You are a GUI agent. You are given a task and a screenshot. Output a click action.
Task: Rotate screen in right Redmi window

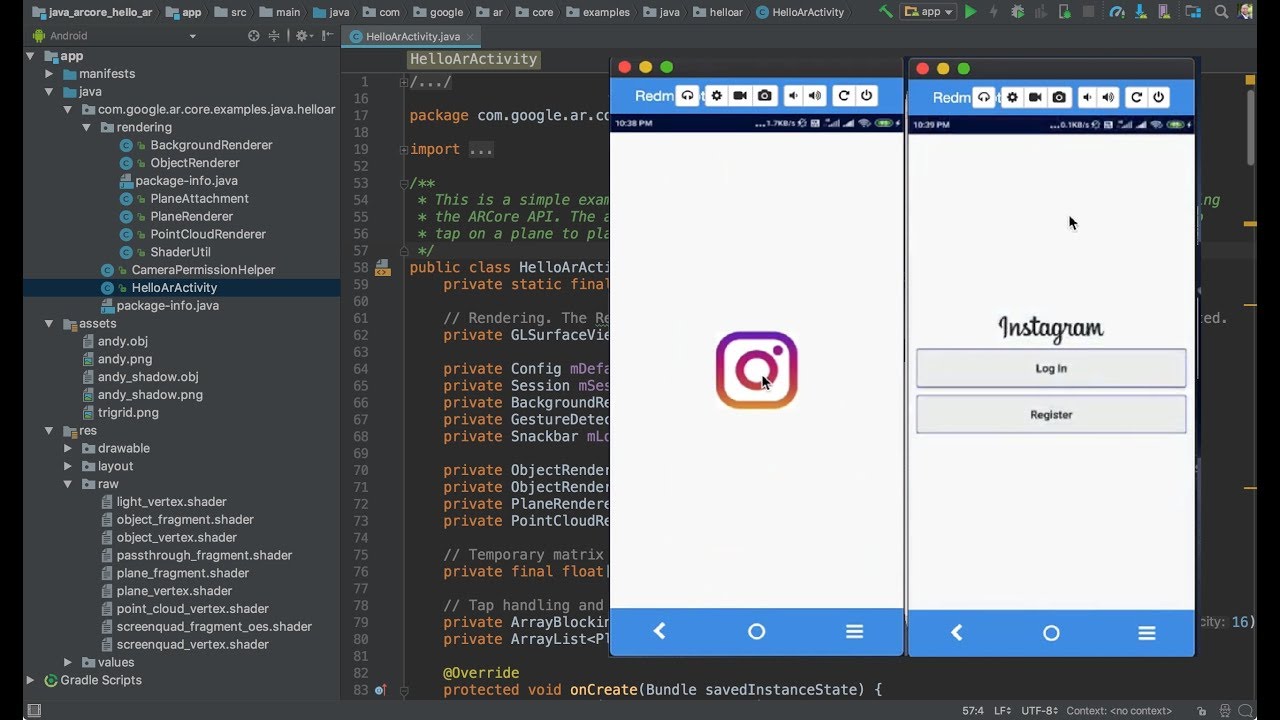1136,97
